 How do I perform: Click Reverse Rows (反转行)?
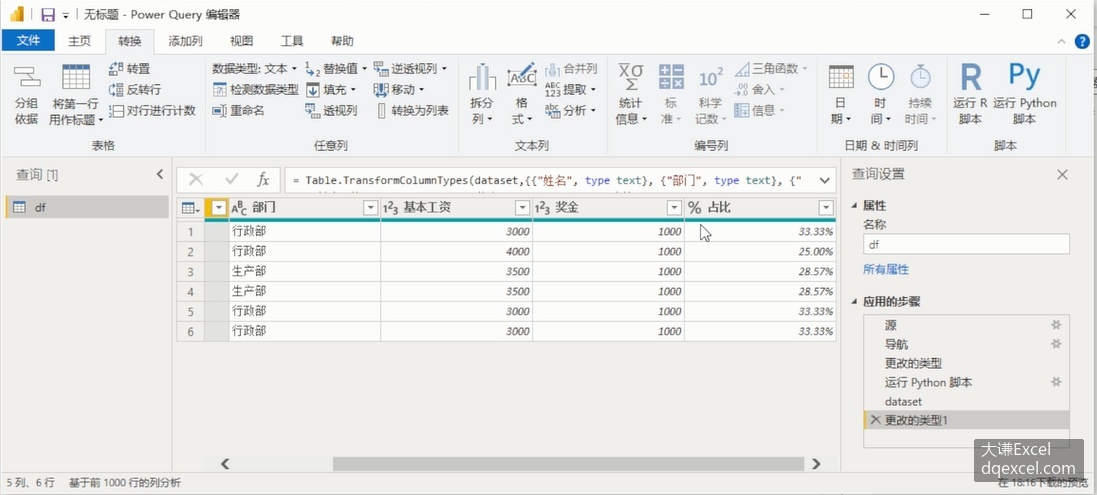click(x=135, y=89)
